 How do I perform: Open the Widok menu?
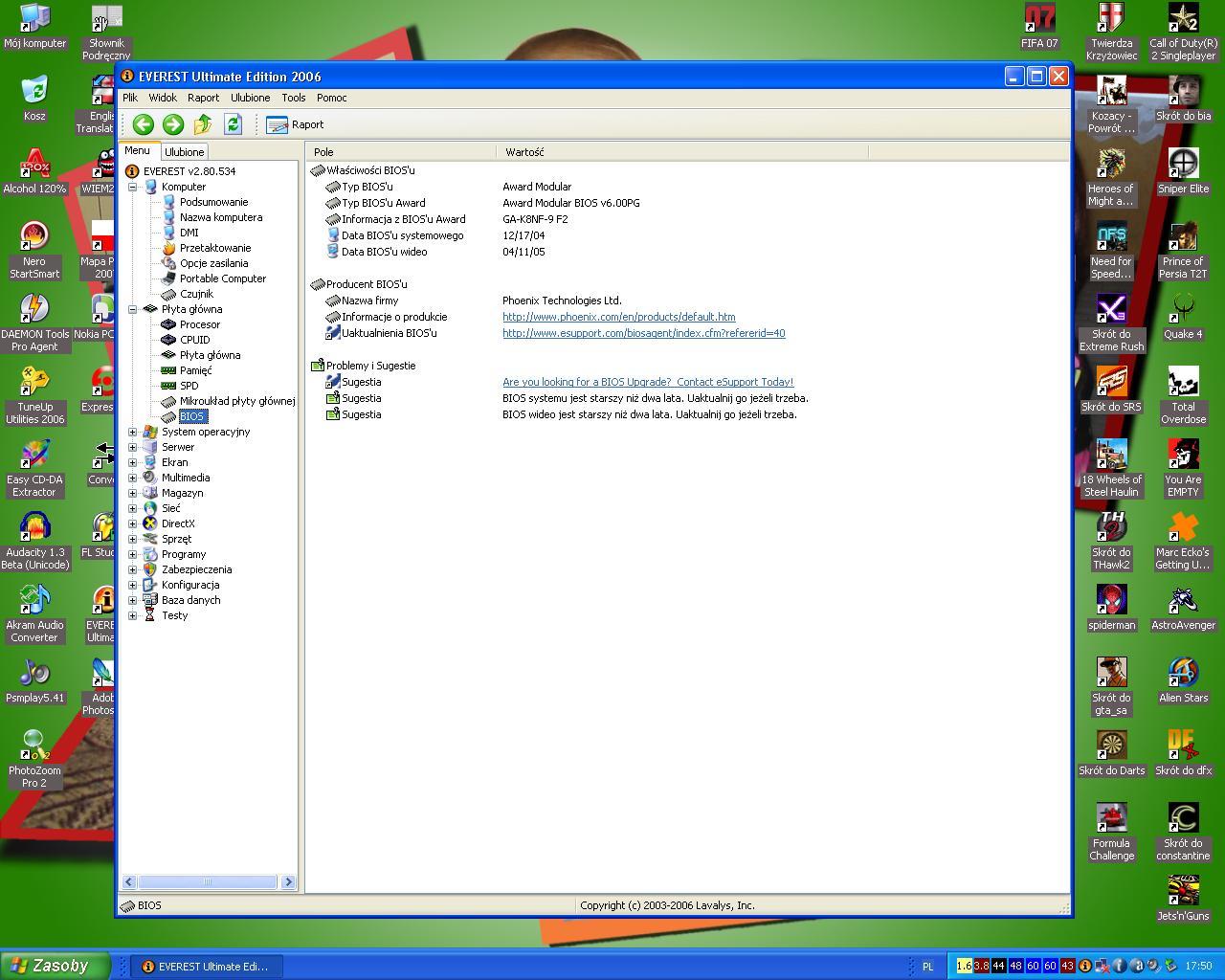pos(163,98)
